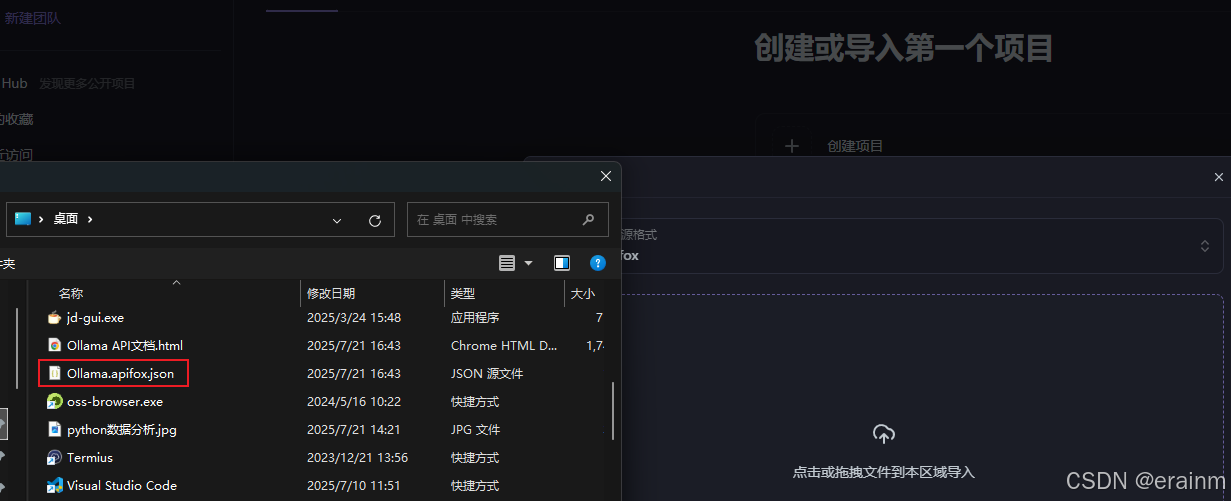Click the 在 桌面 中搜索 search field
The width and height of the screenshot is (1231, 501).
(x=508, y=219)
